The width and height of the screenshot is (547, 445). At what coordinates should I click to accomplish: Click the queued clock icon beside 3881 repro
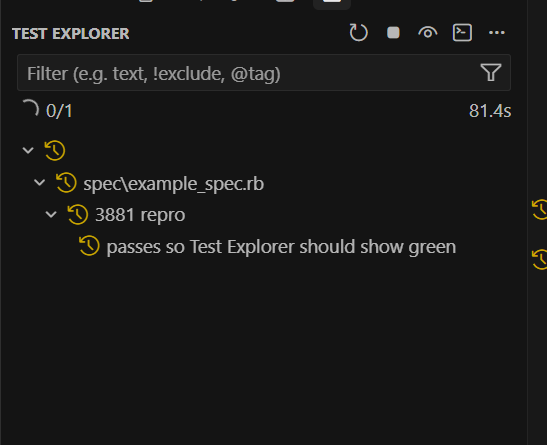point(78,214)
